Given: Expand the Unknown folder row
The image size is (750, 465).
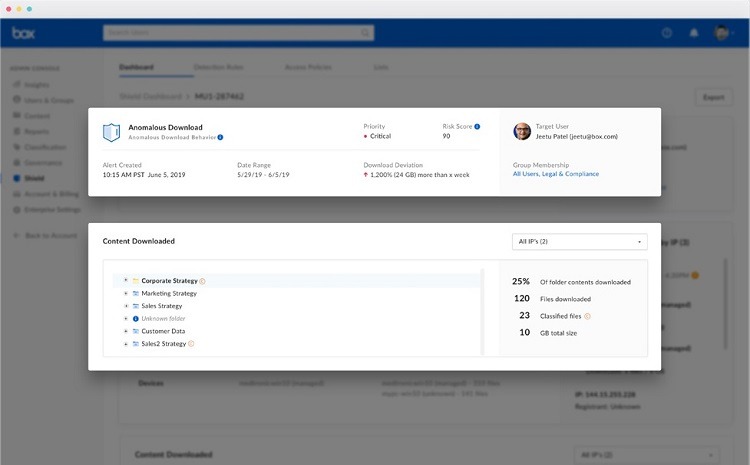Looking at the screenshot, I should [126, 318].
